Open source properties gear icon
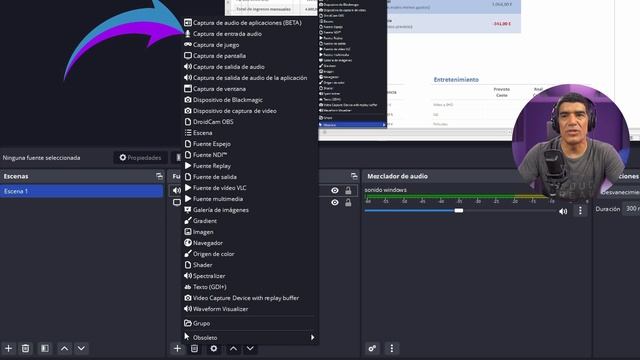This screenshot has width=640, height=360. coord(213,348)
